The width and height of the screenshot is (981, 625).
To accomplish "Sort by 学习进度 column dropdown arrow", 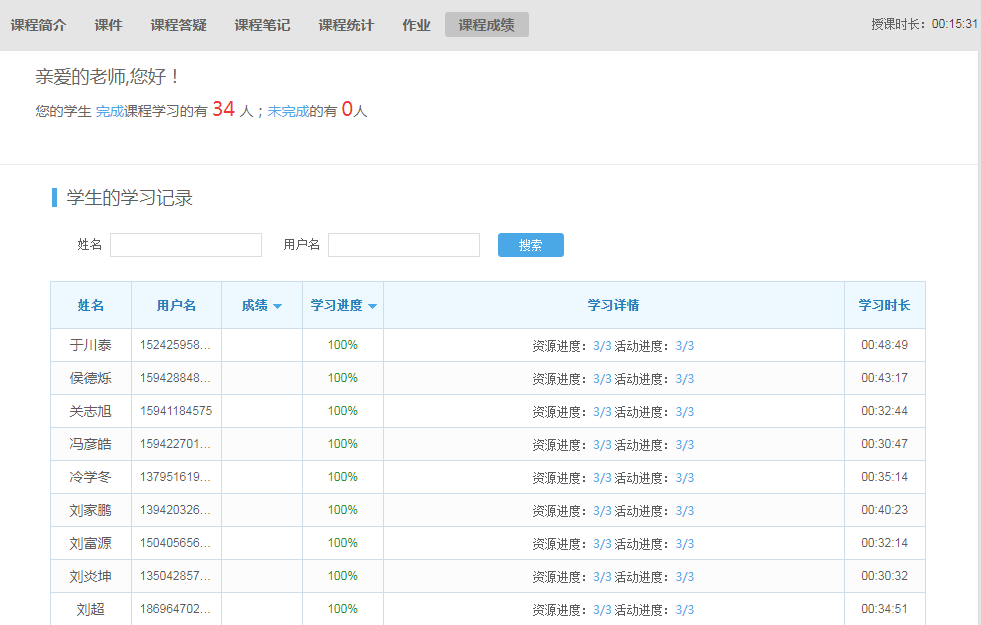I will (x=372, y=306).
